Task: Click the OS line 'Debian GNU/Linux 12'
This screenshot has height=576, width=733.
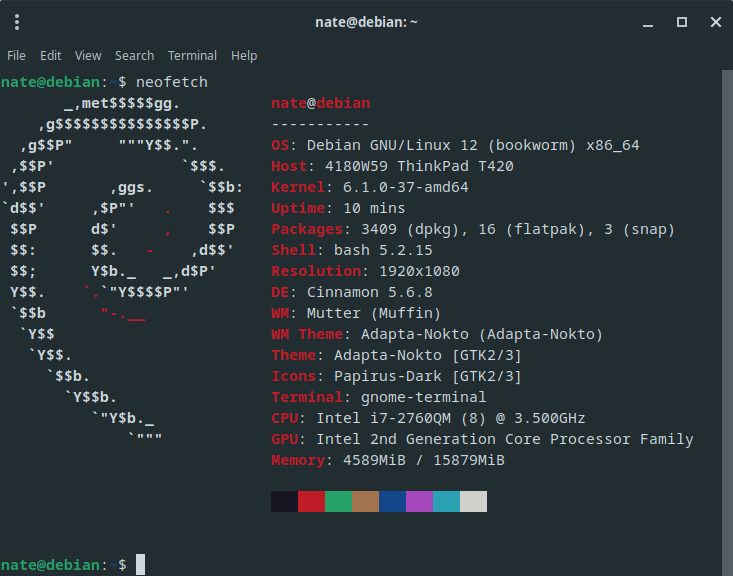Action: pos(392,145)
